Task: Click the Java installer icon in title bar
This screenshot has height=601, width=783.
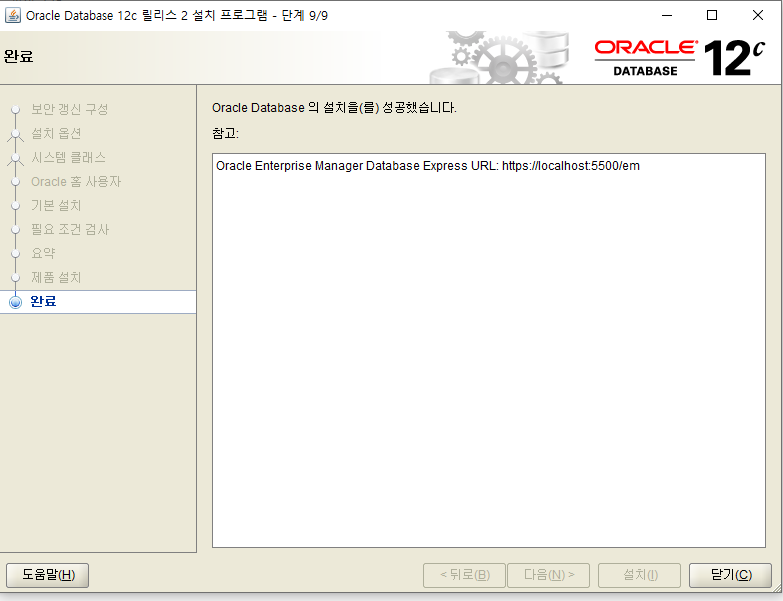Action: tap(12, 15)
